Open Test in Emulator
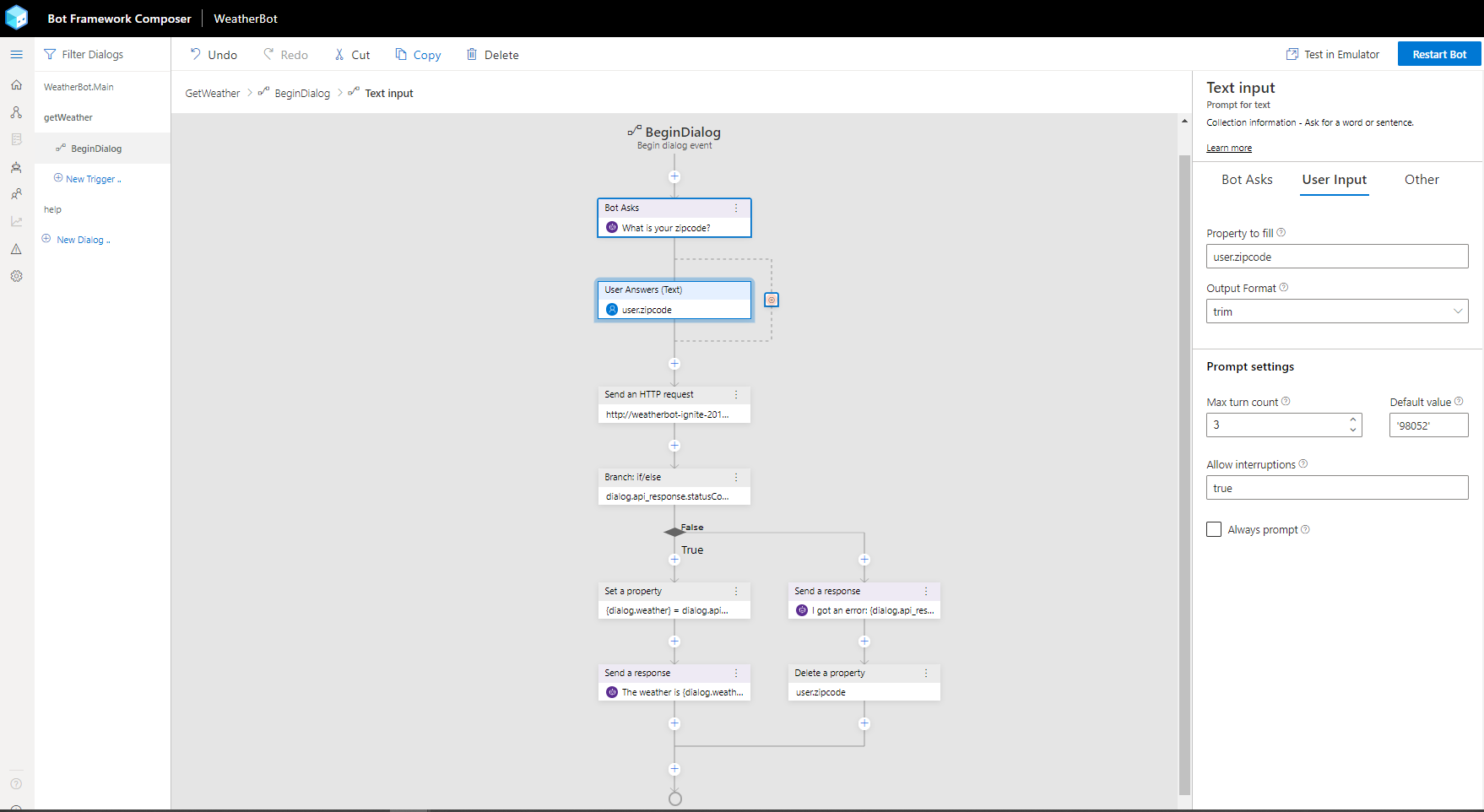1484x812 pixels. (x=1332, y=54)
